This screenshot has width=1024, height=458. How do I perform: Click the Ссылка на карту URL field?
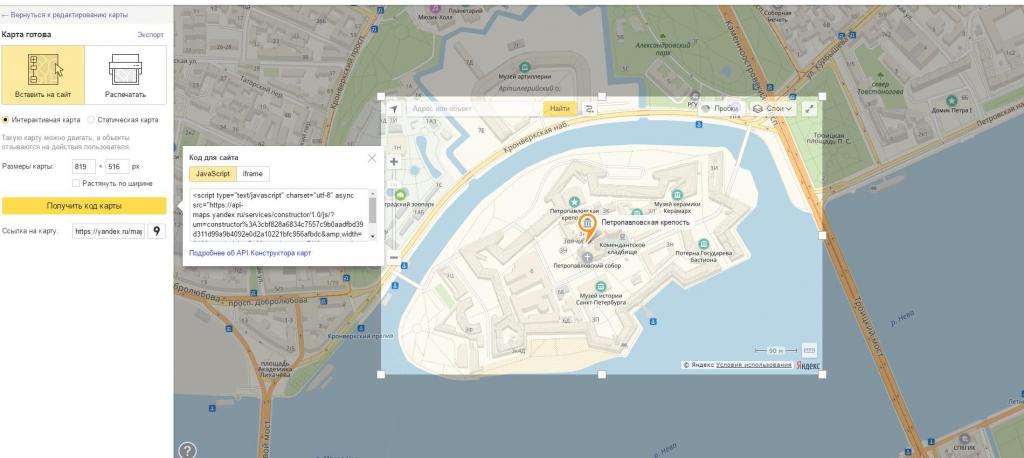pos(108,231)
